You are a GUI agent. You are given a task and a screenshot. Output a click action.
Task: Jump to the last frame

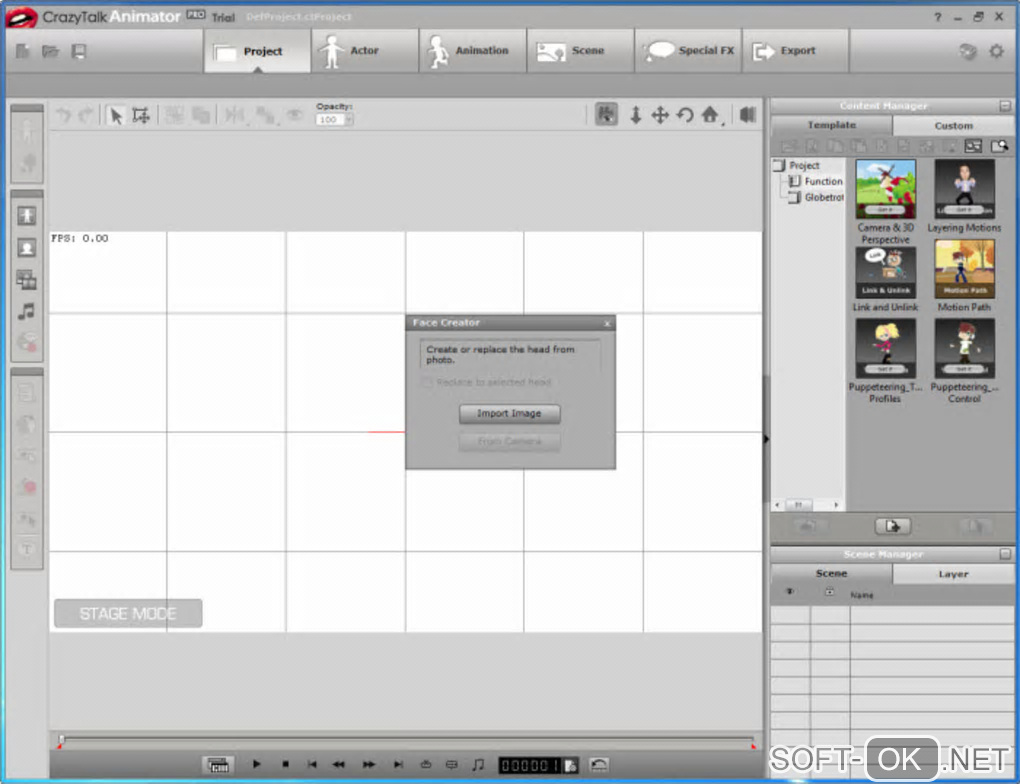click(398, 764)
